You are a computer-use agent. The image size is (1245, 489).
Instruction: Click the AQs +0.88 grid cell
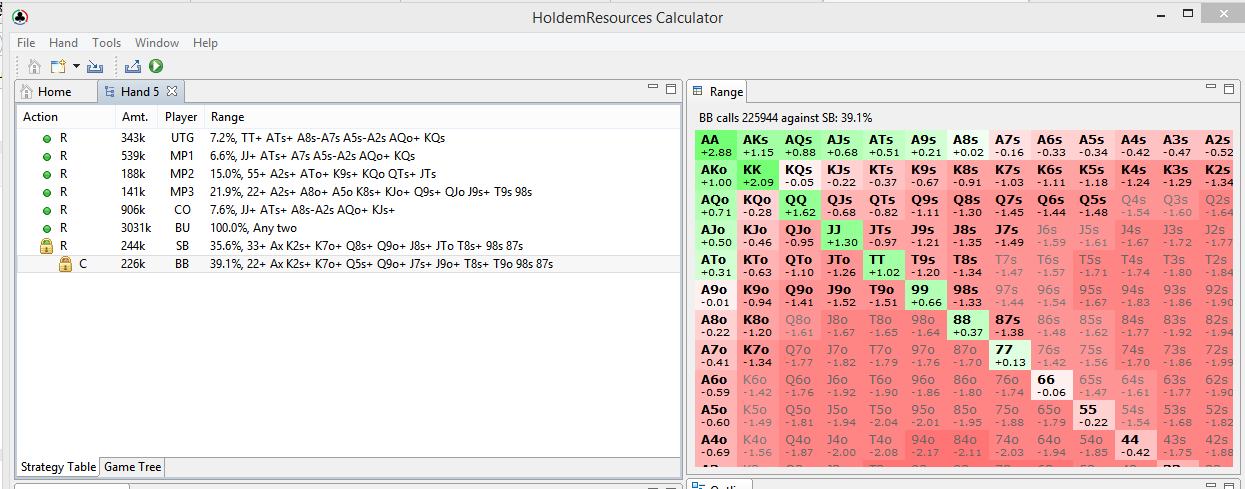point(799,145)
